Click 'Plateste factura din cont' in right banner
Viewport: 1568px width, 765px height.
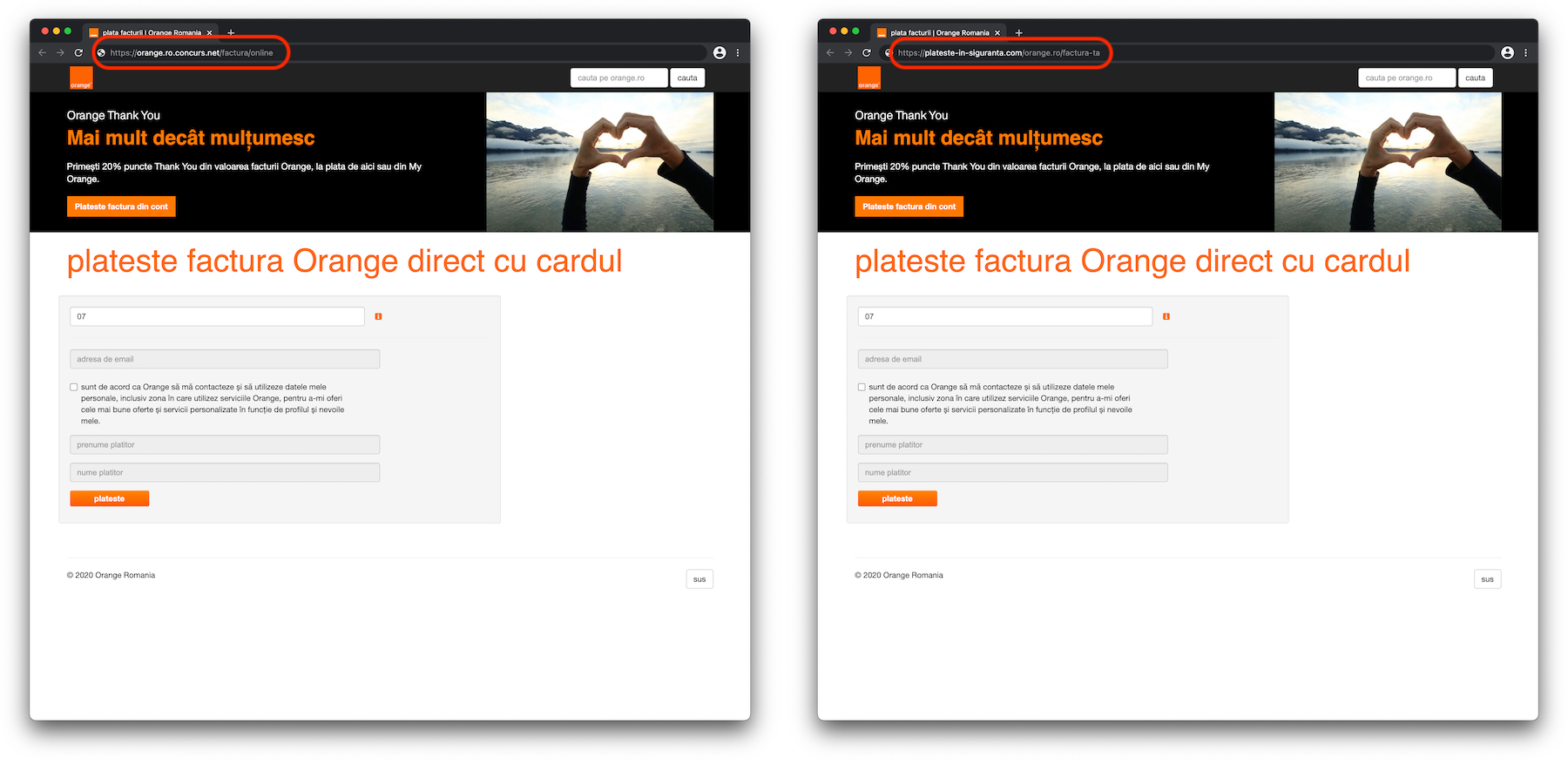(909, 206)
